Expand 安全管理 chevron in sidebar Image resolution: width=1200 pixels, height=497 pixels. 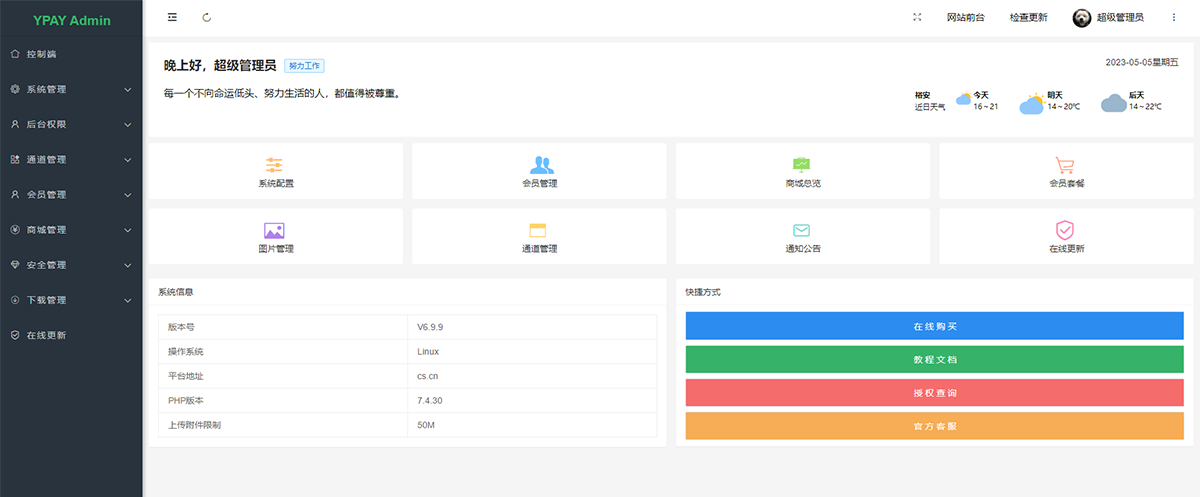pyautogui.click(x=128, y=264)
